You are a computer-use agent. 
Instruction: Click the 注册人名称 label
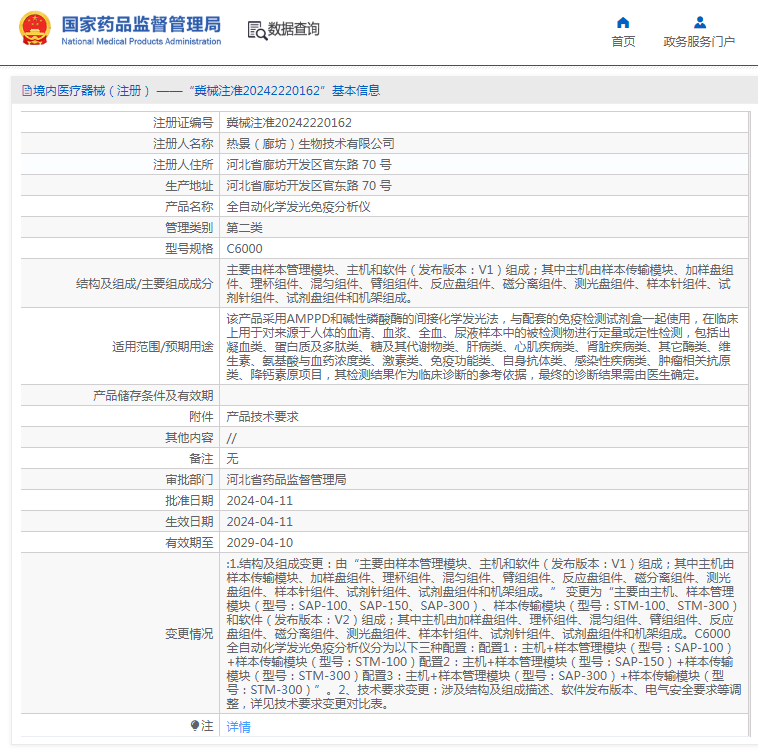pyautogui.click(x=183, y=144)
